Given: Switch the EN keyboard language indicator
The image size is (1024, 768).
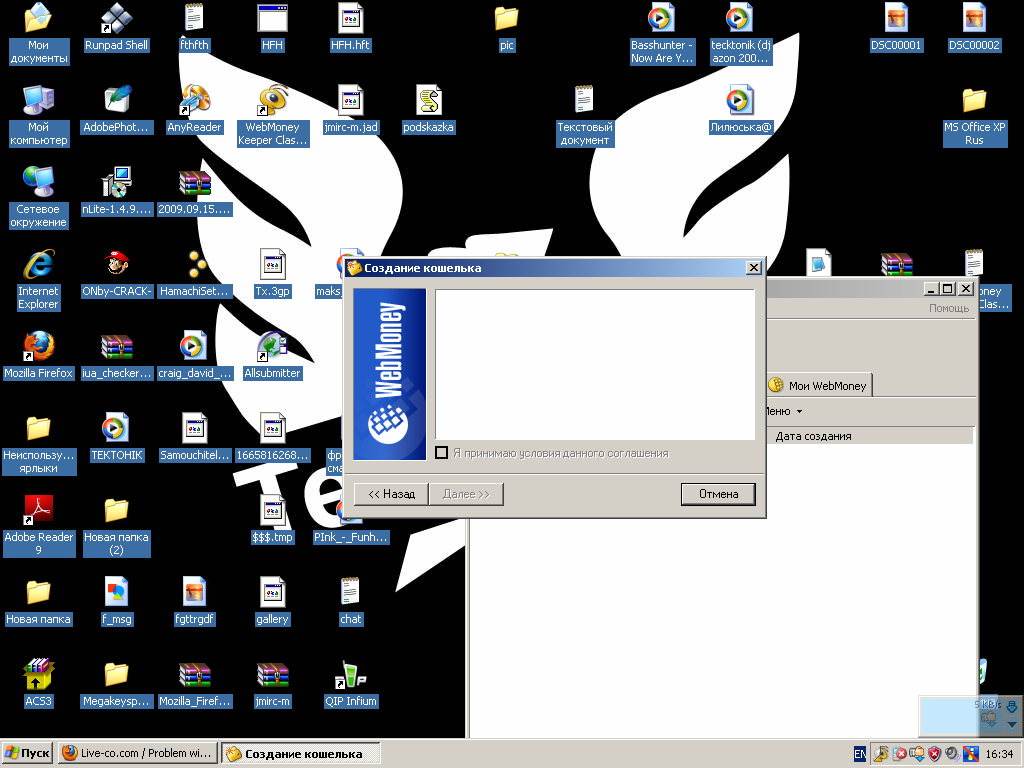Looking at the screenshot, I should 859,753.
